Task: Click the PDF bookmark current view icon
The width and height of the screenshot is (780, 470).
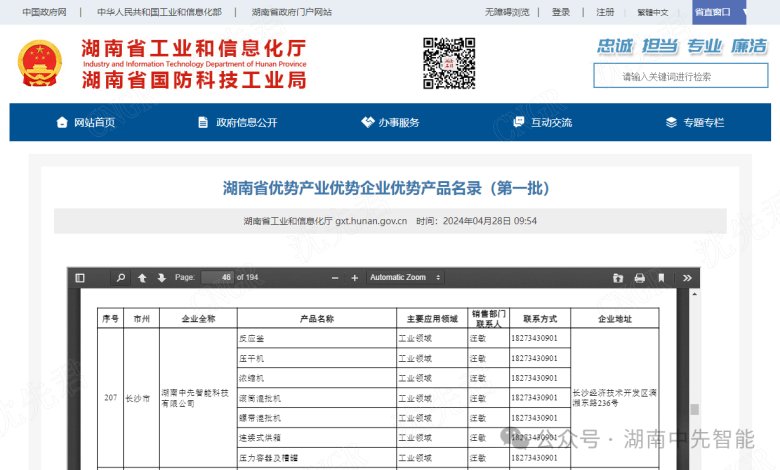Action: point(661,277)
